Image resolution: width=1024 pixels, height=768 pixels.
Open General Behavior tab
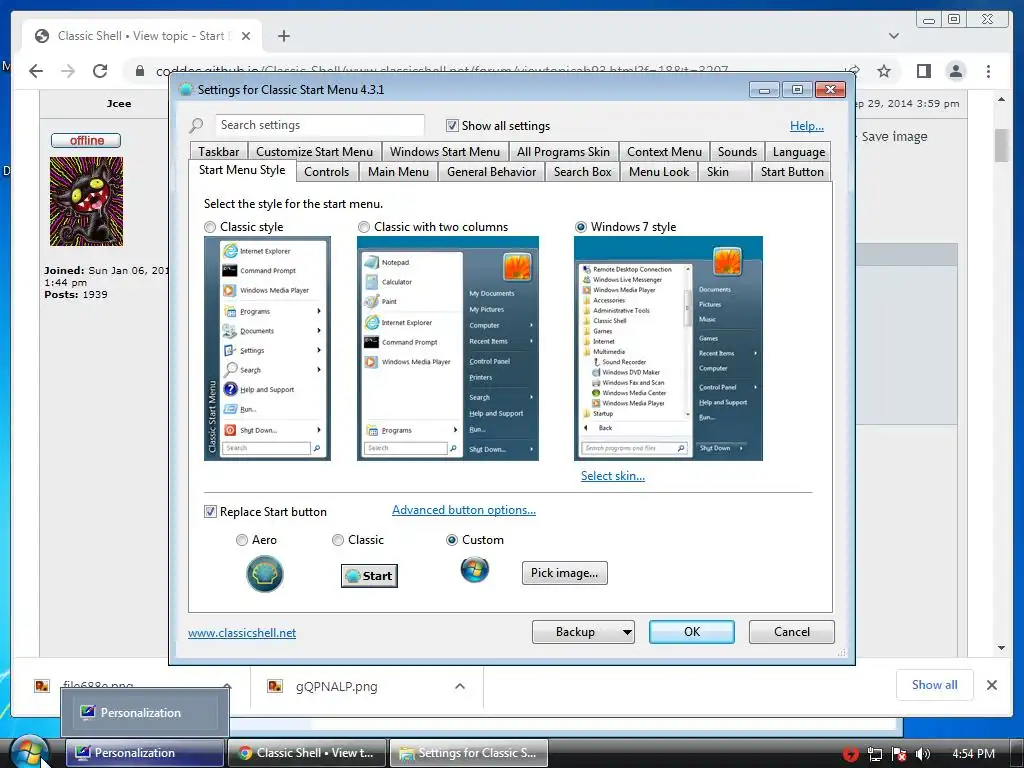[492, 172]
